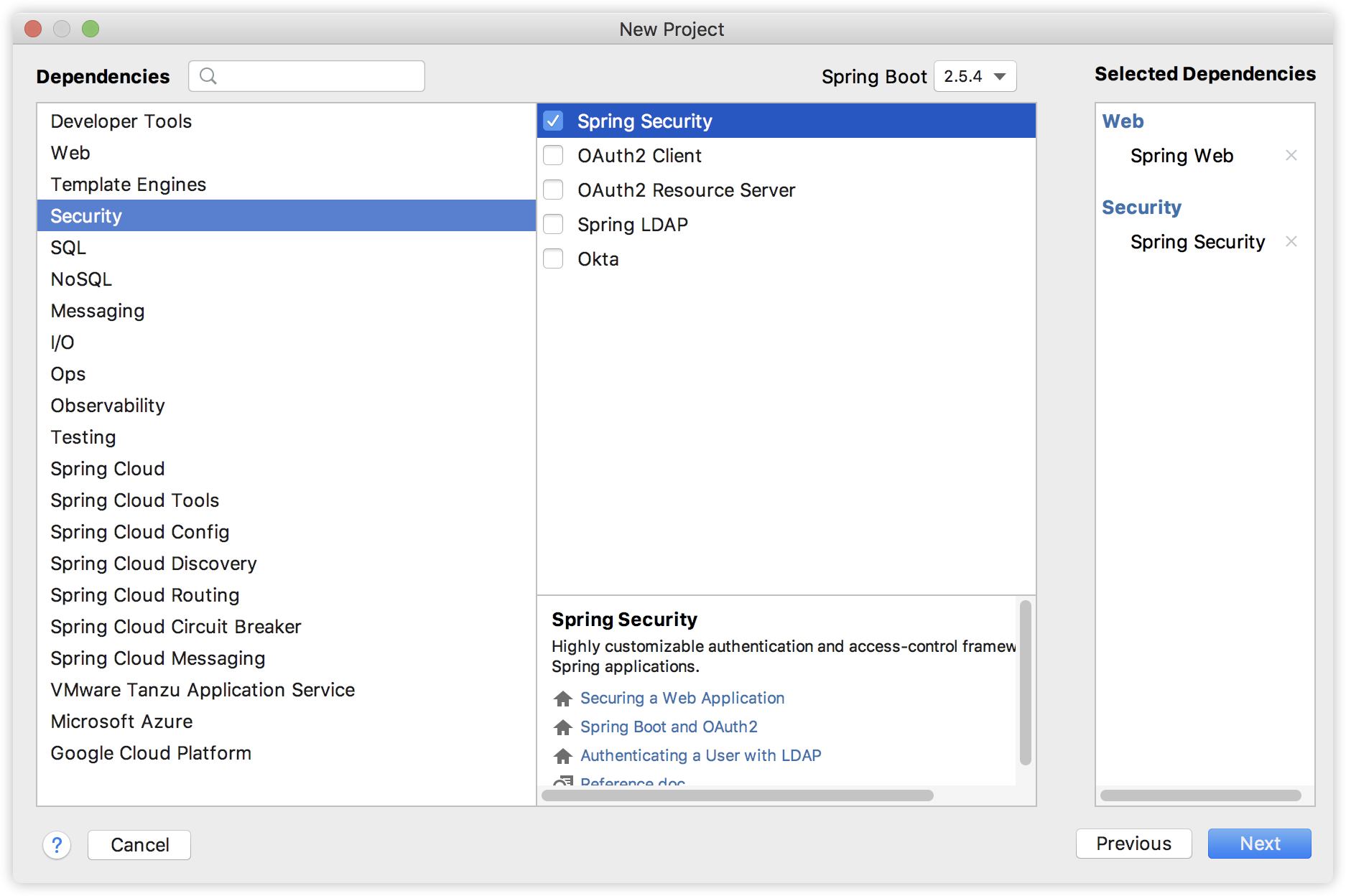This screenshot has width=1346, height=896.
Task: Click the home icon beside Authenticating a User with LDAP
Action: pyautogui.click(x=562, y=755)
